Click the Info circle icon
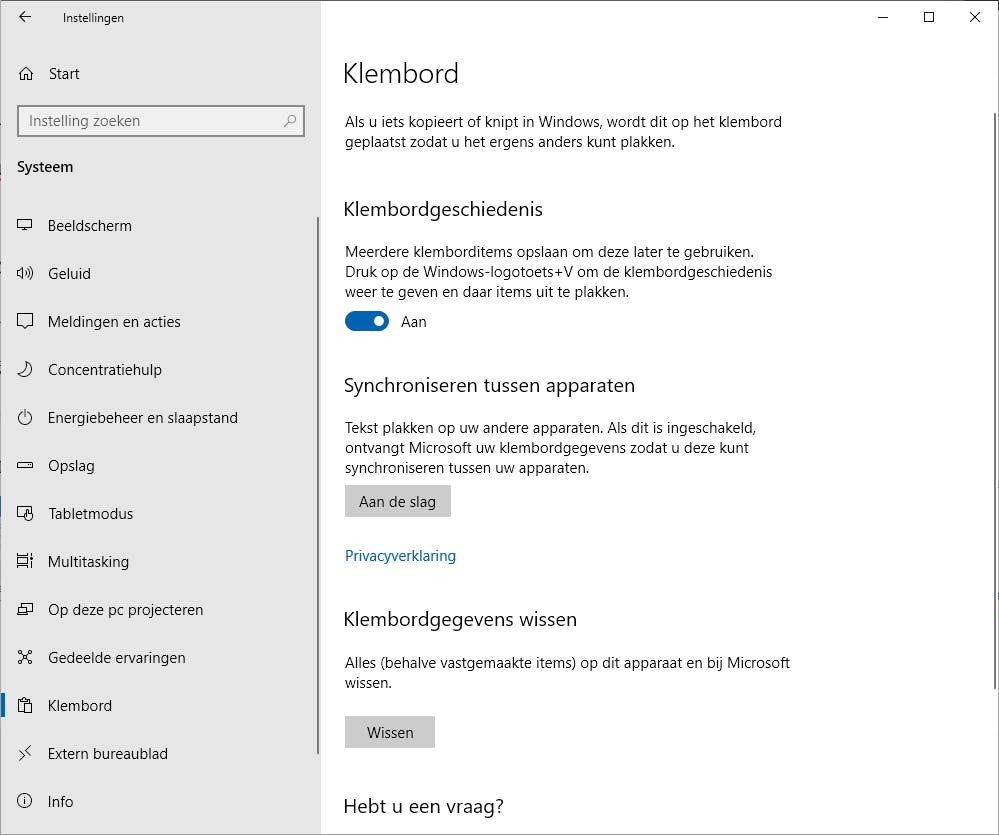This screenshot has width=999, height=835. click(26, 802)
